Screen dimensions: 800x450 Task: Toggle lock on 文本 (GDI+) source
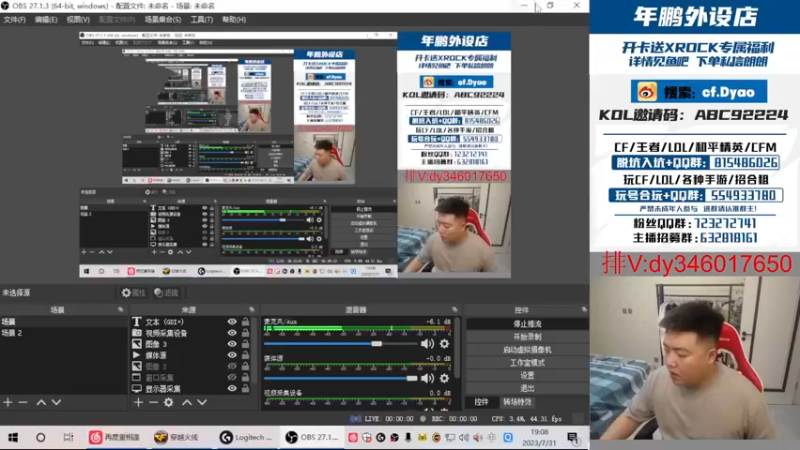245,321
